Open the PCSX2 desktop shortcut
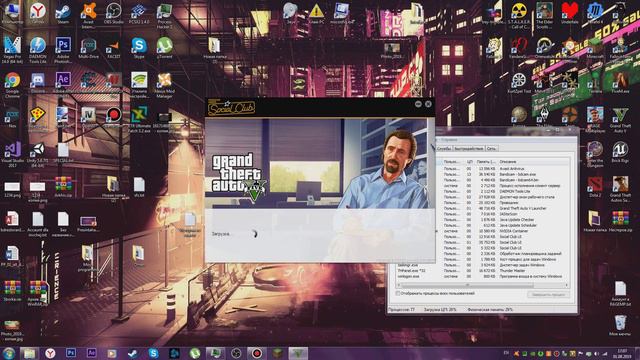This screenshot has height=360, width=640. point(139,12)
